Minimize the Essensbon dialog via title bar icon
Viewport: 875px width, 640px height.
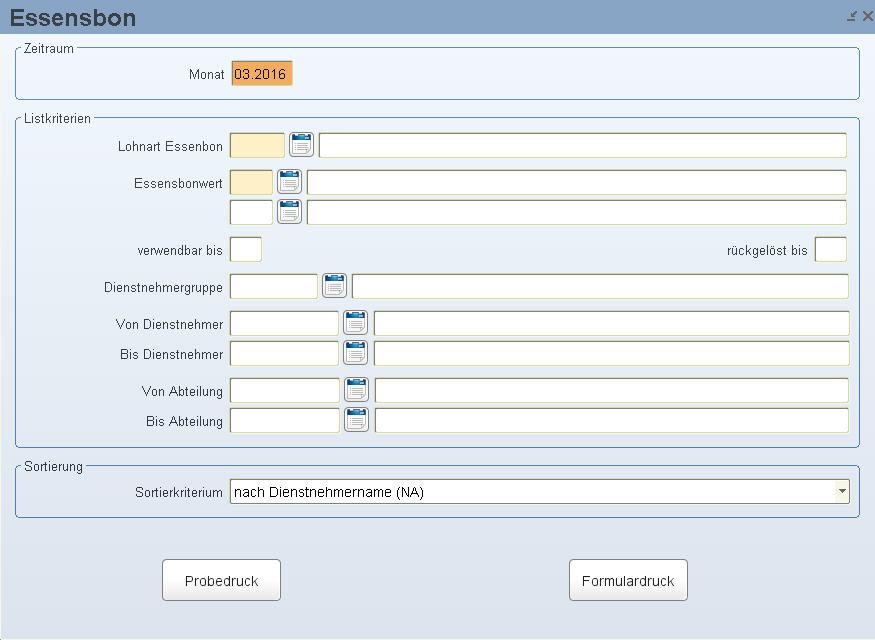[852, 16]
